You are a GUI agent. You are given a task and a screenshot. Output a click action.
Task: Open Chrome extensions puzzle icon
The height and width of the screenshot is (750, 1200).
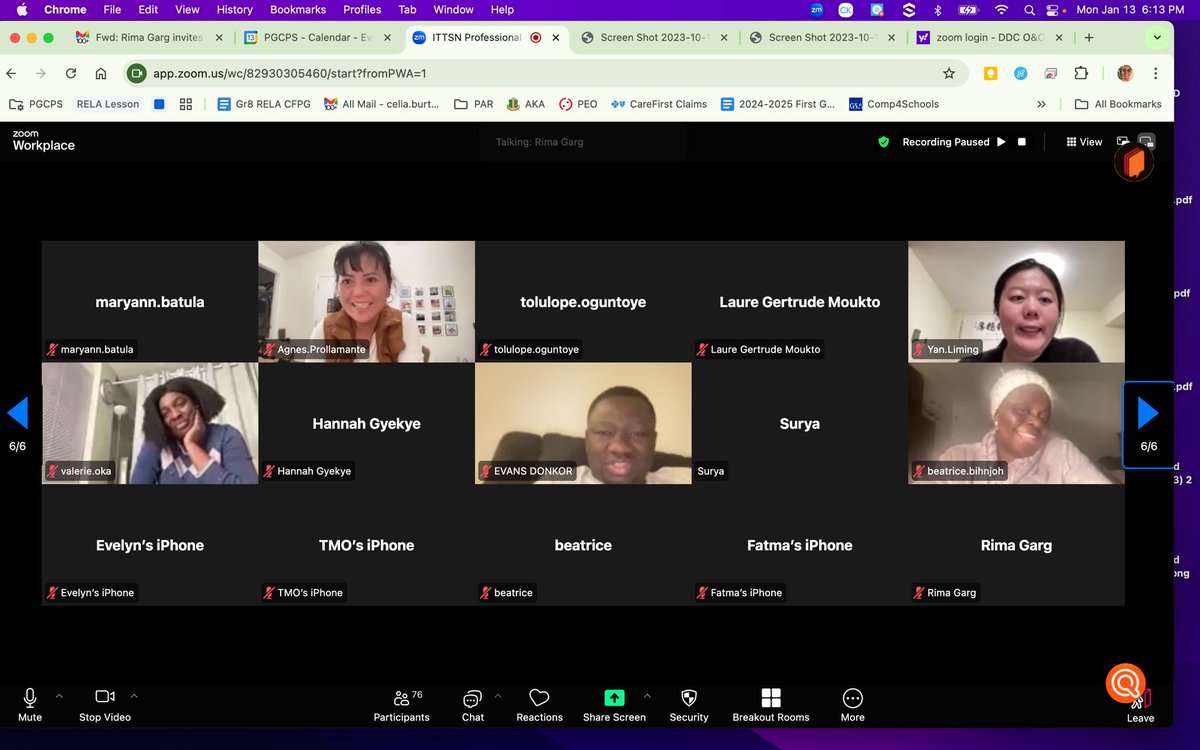pyautogui.click(x=1081, y=73)
